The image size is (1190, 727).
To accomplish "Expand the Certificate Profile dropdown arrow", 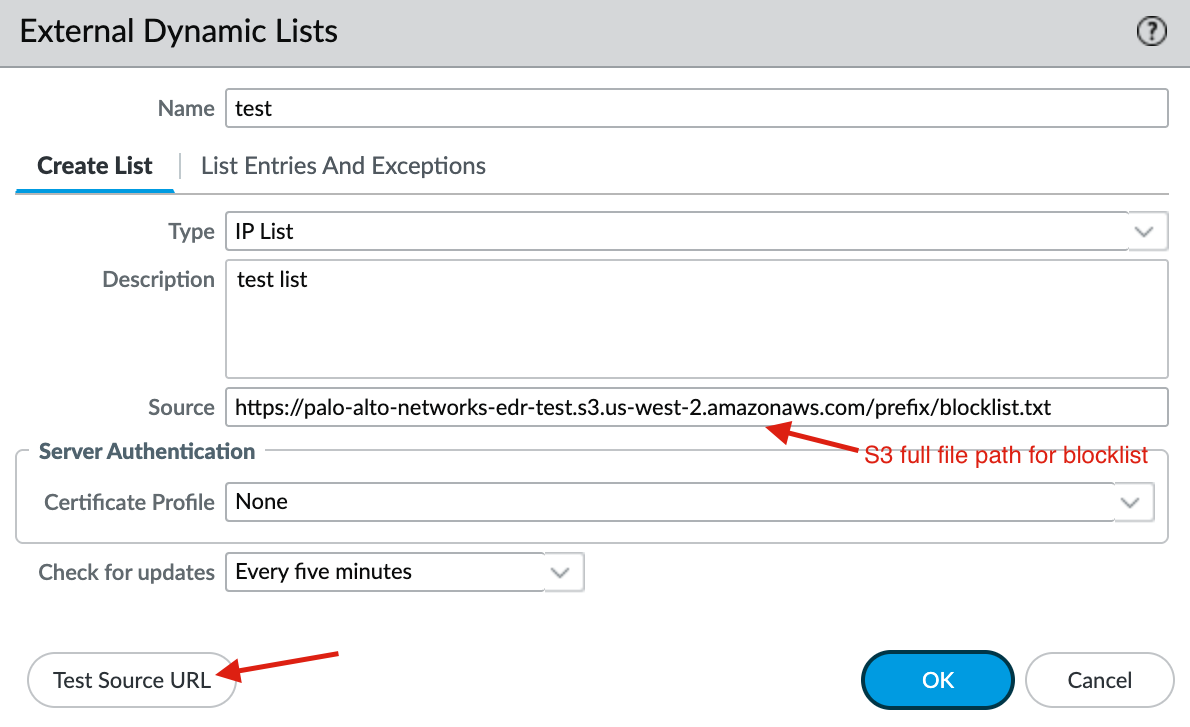I will point(1132,502).
